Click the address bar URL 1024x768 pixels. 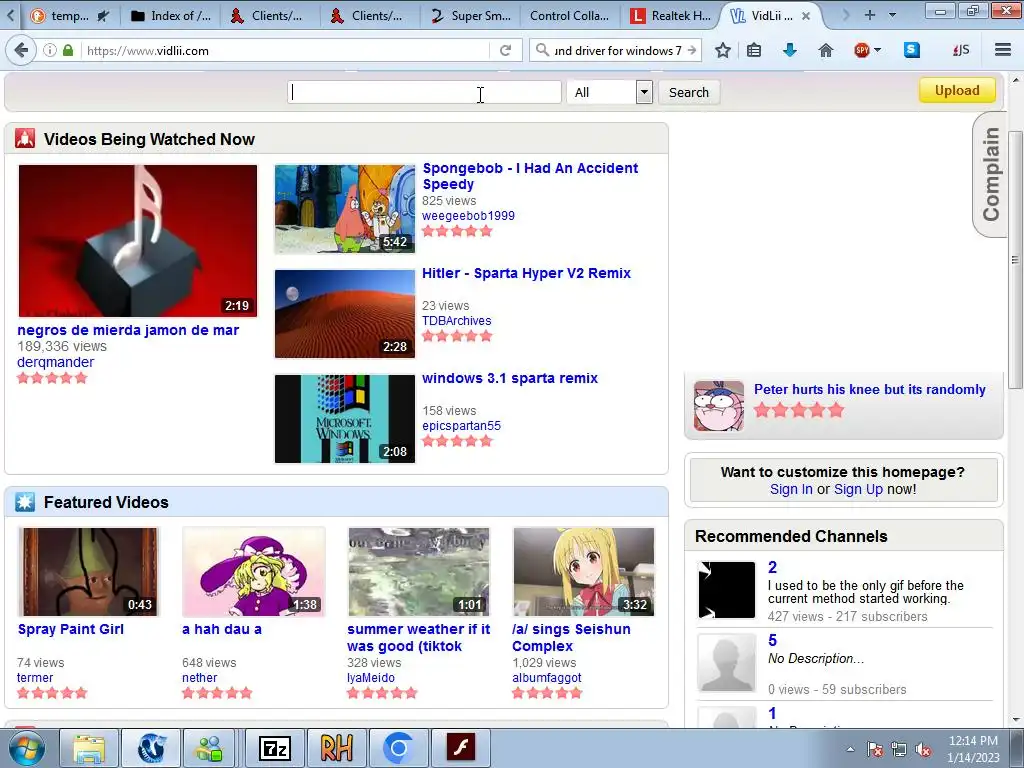[x=148, y=50]
